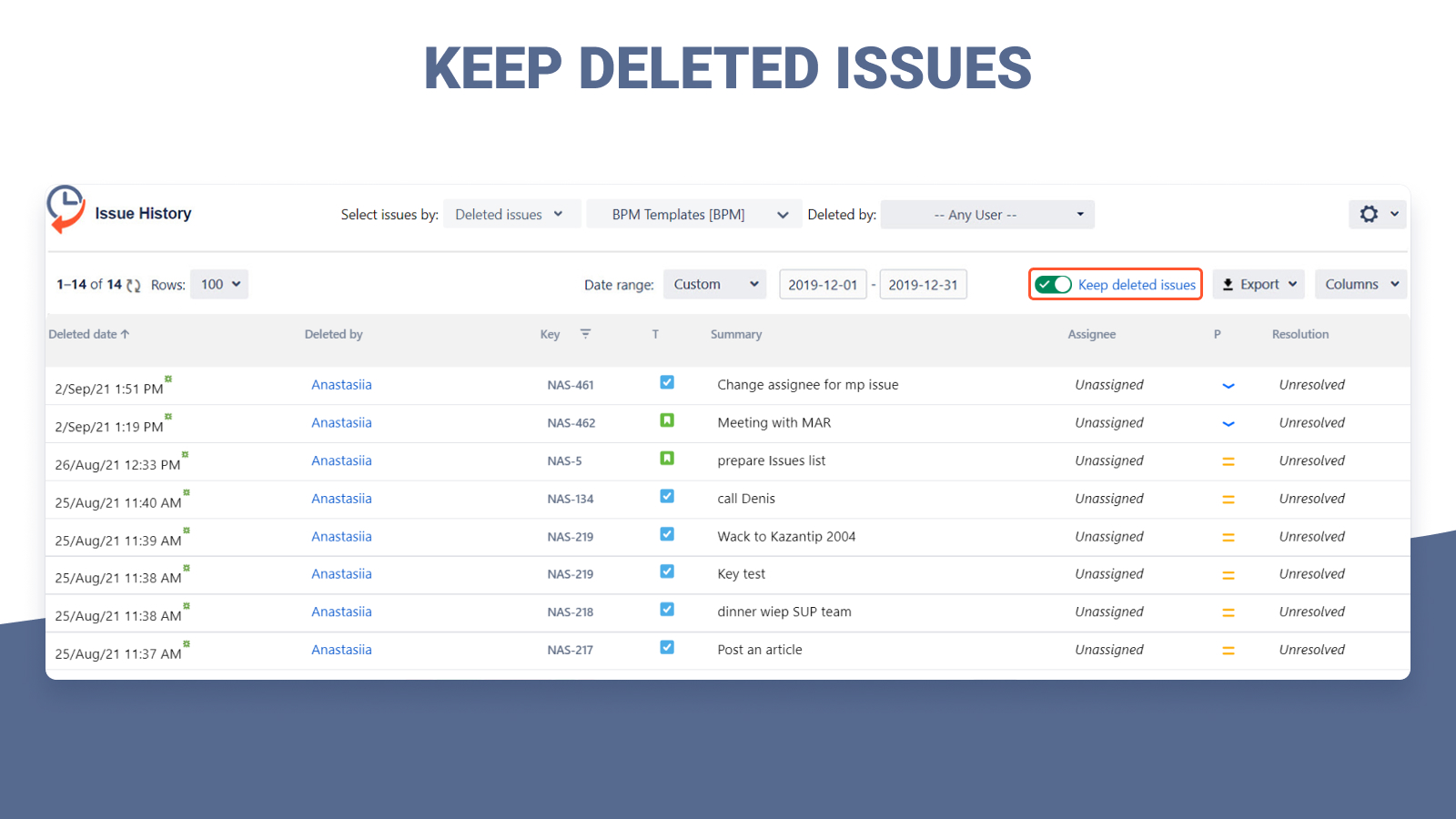Open Anastasiia's profile link for NAS-461
The height and width of the screenshot is (819, 1456).
tap(341, 384)
